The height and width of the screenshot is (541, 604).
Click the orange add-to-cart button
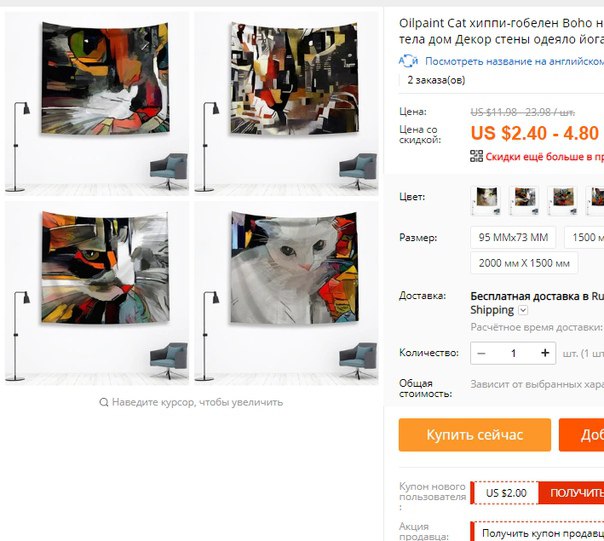581,435
